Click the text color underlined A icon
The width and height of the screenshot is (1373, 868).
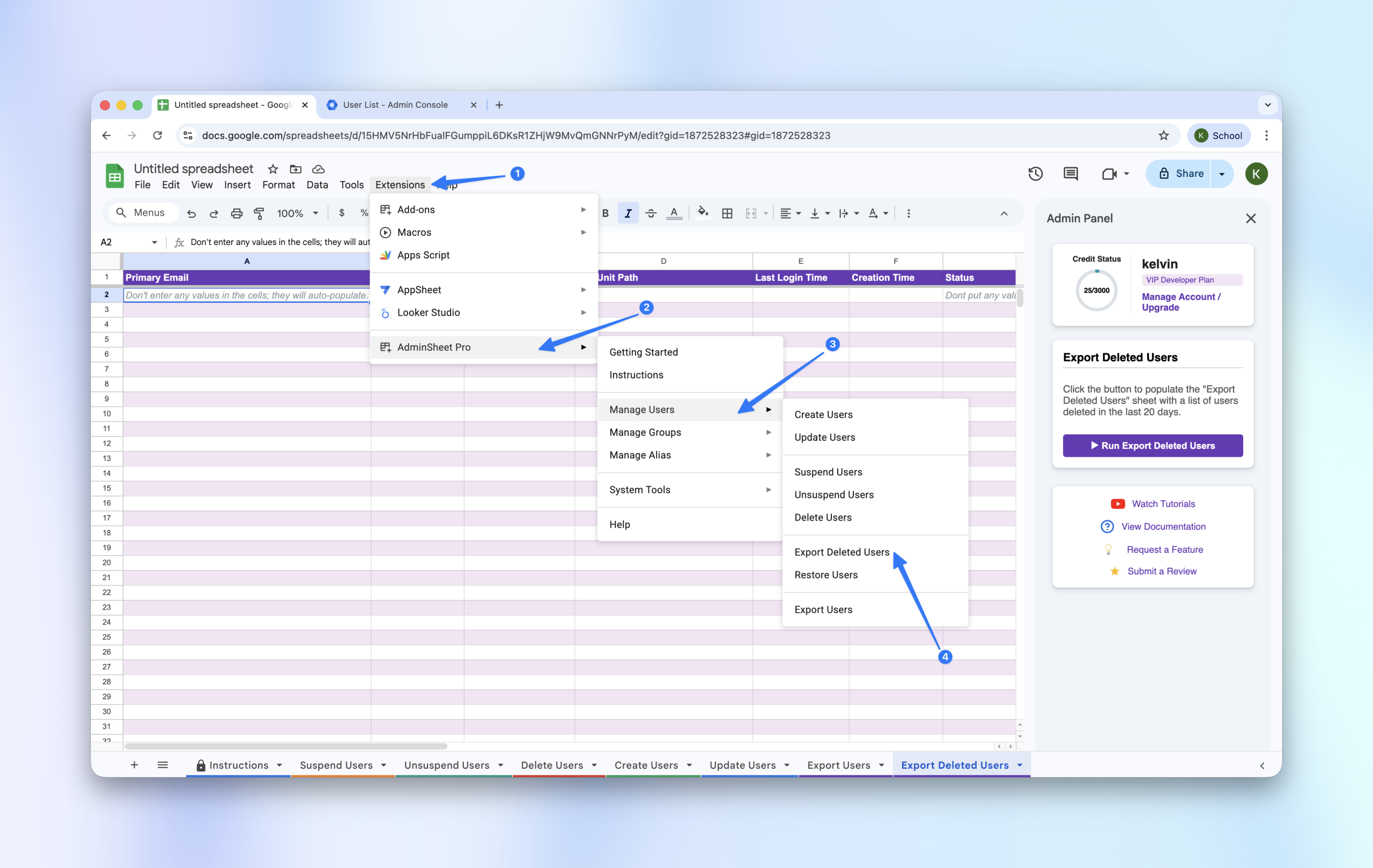tap(674, 213)
